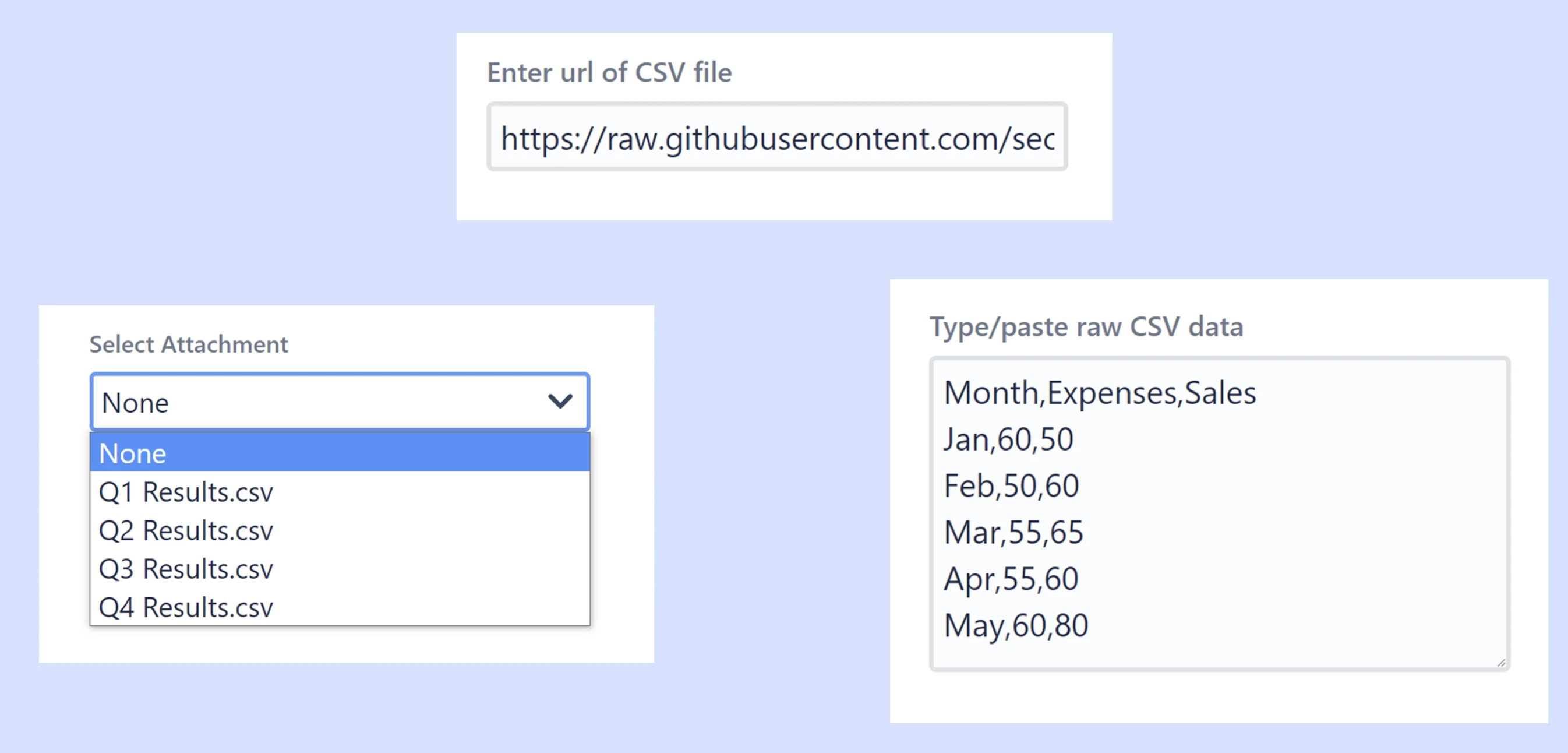The width and height of the screenshot is (1568, 753).
Task: Open the Select Attachment combo box showing None
Action: 340,402
